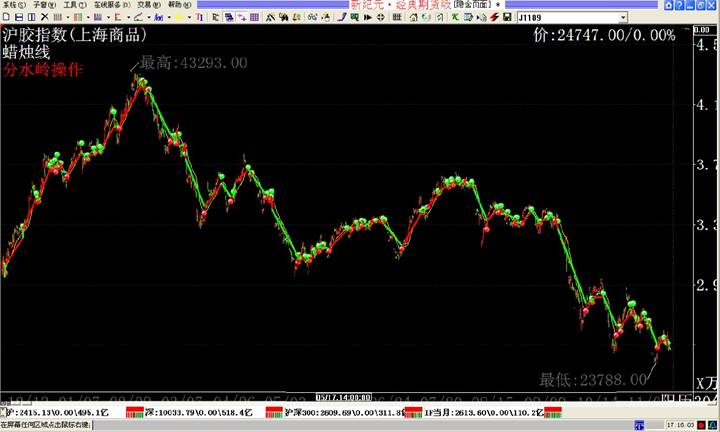The width and height of the screenshot is (720, 432).
Task: Click the house home icon in toolbar
Action: (414, 17)
